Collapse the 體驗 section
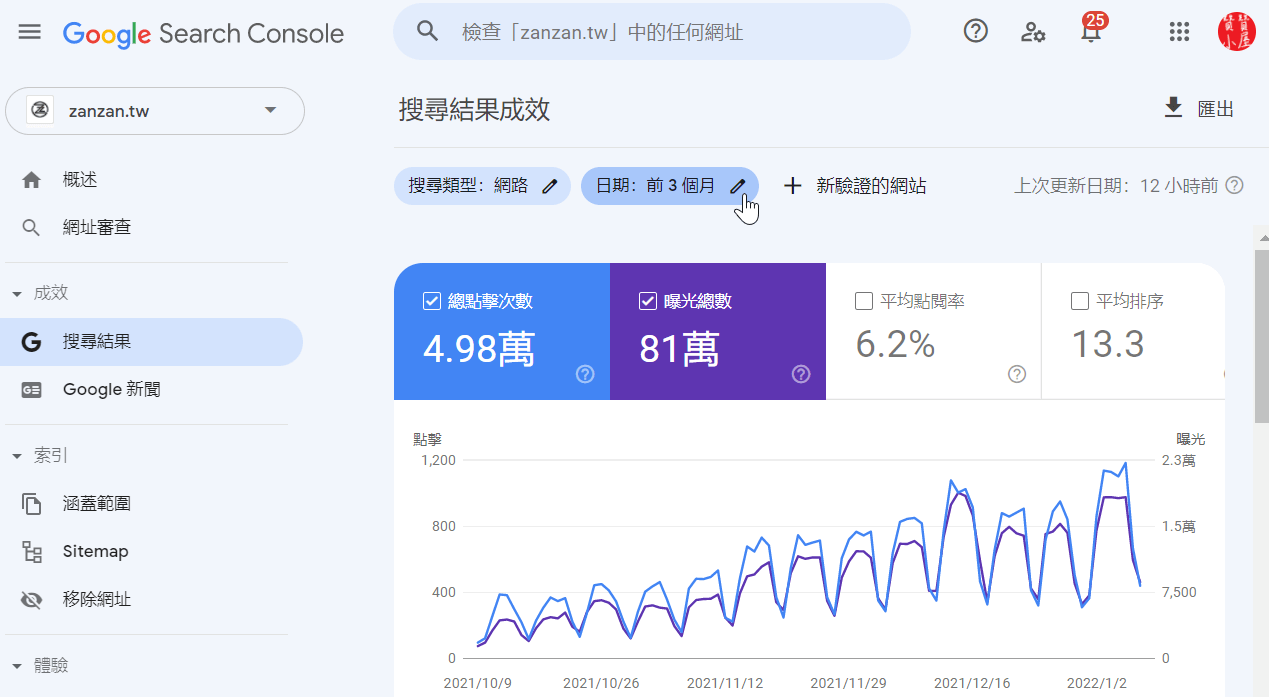 coord(40,666)
